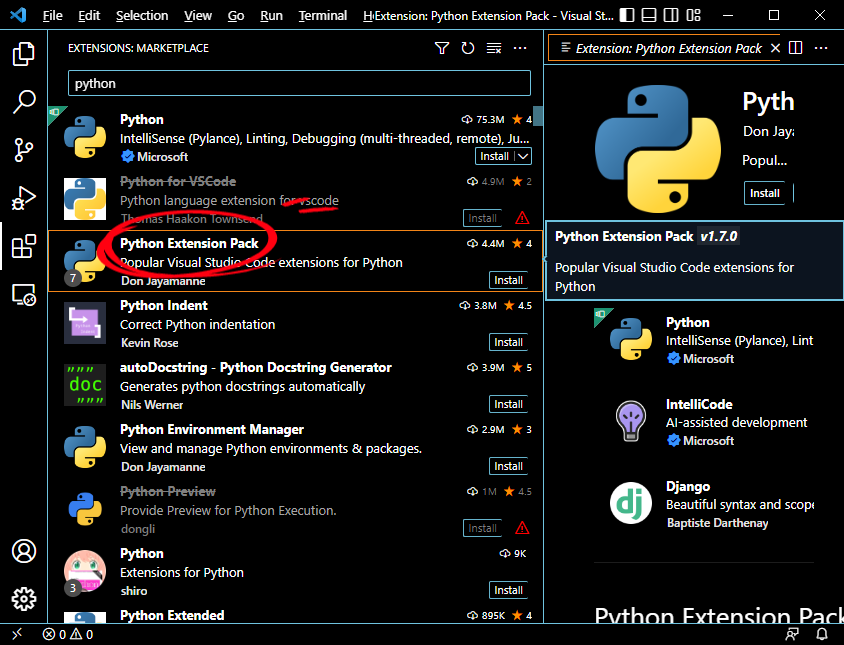Open the Accounts menu icon
844x645 pixels.
click(x=24, y=551)
